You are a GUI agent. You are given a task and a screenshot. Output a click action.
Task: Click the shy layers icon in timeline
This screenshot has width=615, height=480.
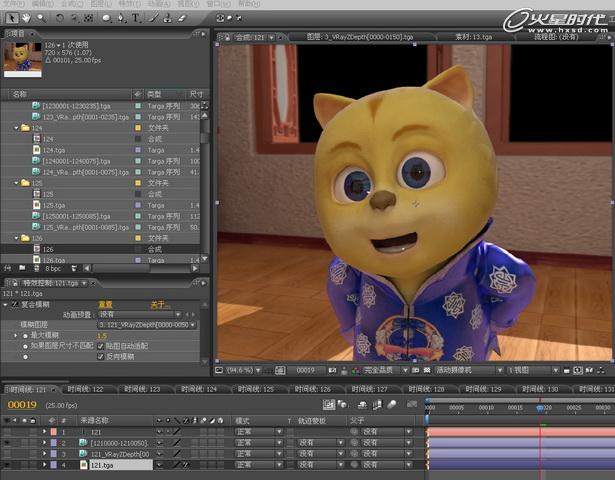[362, 404]
